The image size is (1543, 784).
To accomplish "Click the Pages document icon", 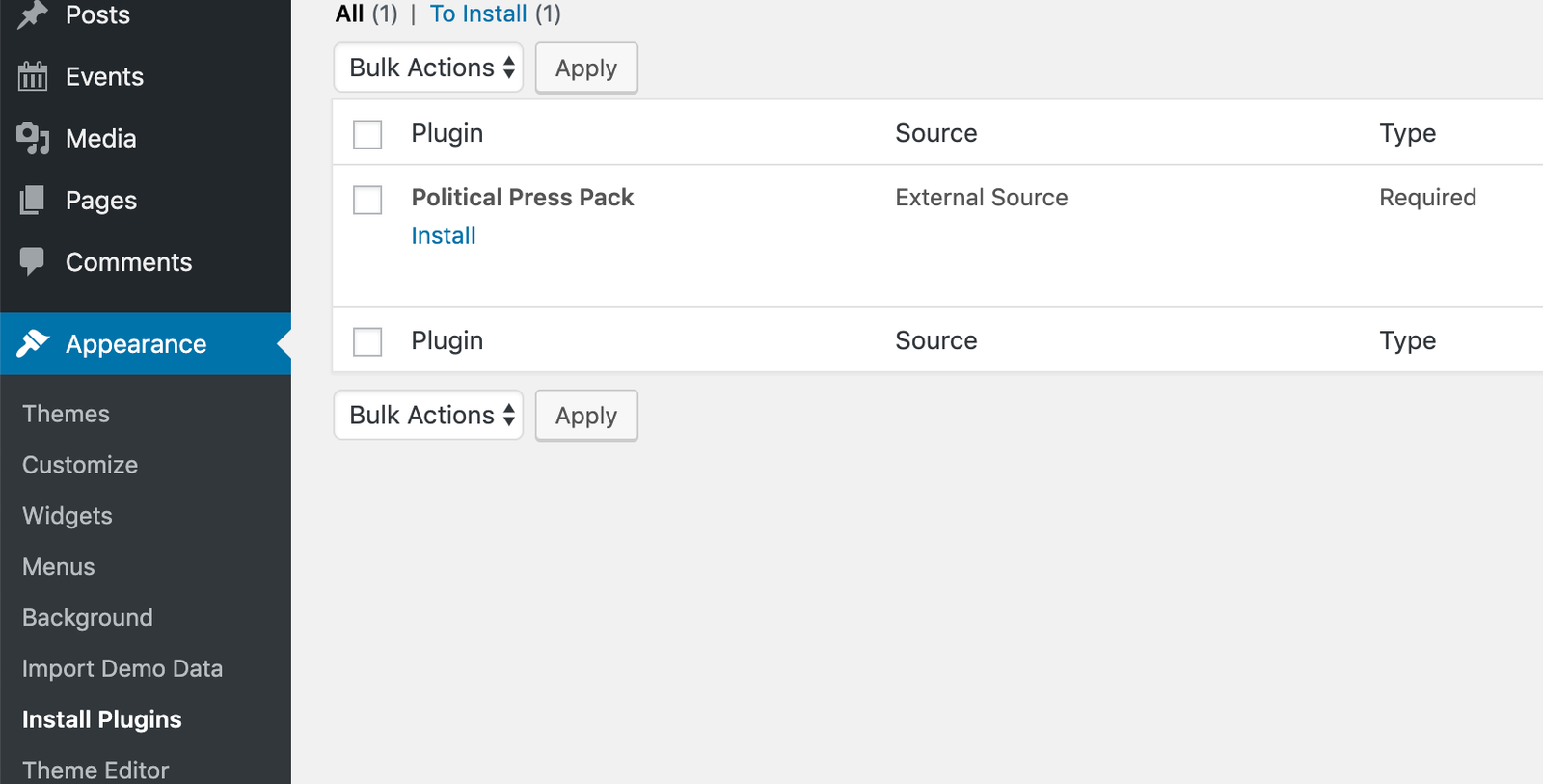I will click(33, 200).
